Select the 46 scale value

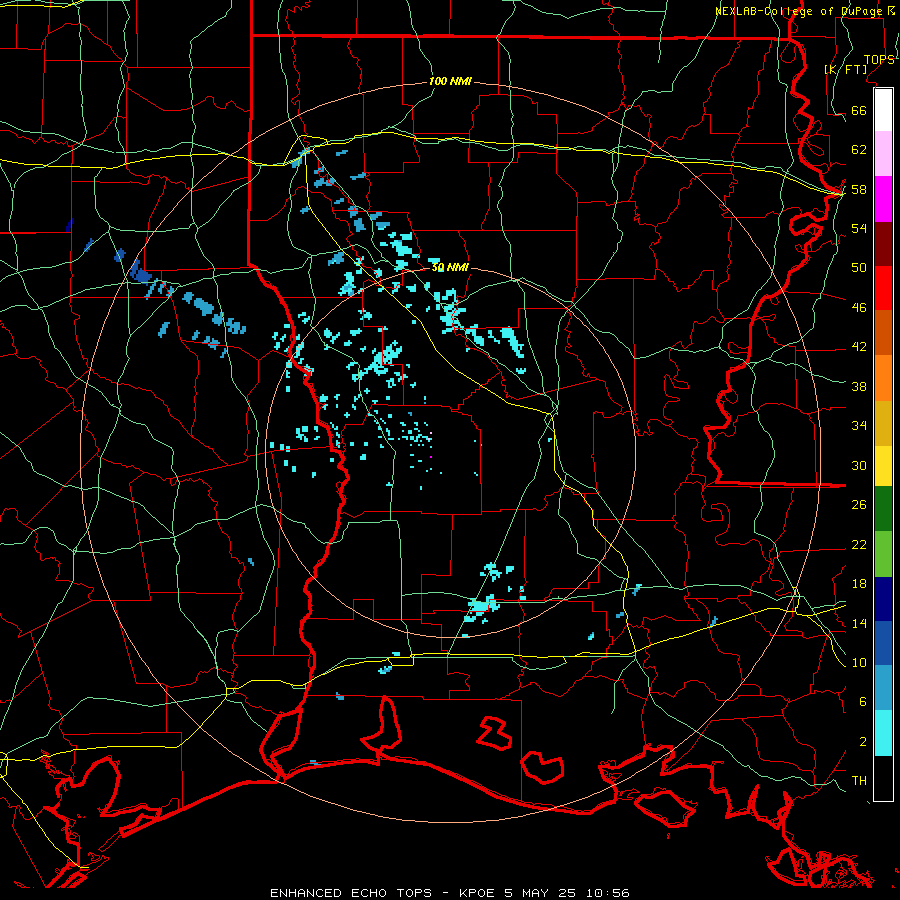pyautogui.click(x=859, y=308)
